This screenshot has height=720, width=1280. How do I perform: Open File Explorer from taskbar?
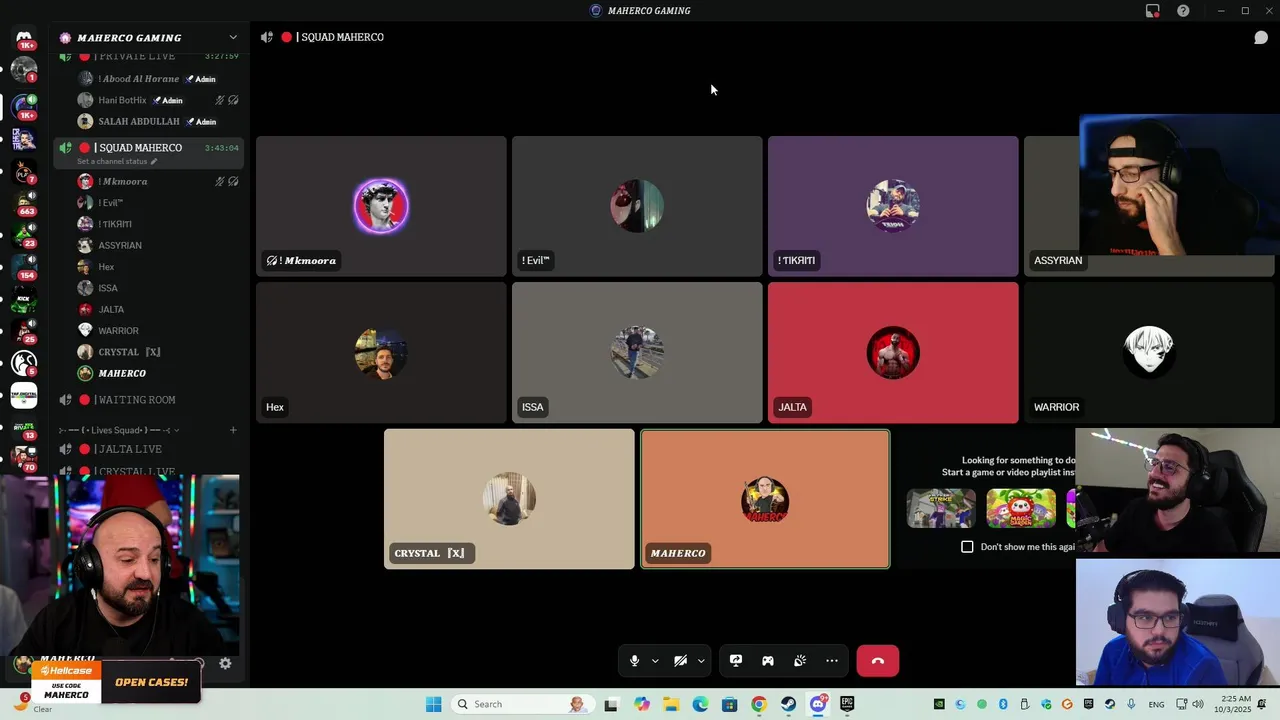(670, 704)
